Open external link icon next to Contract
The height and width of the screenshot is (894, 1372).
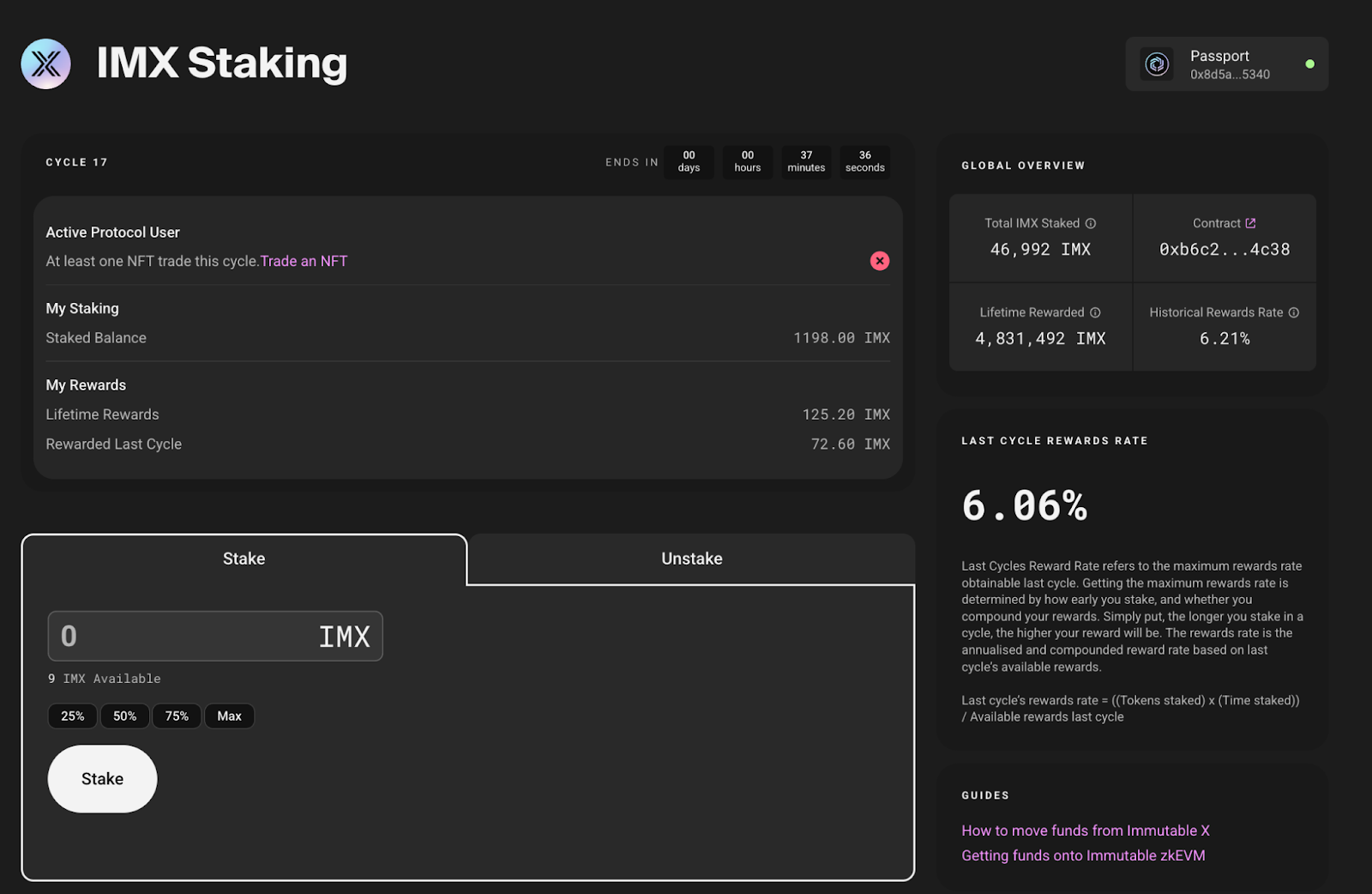click(1250, 223)
